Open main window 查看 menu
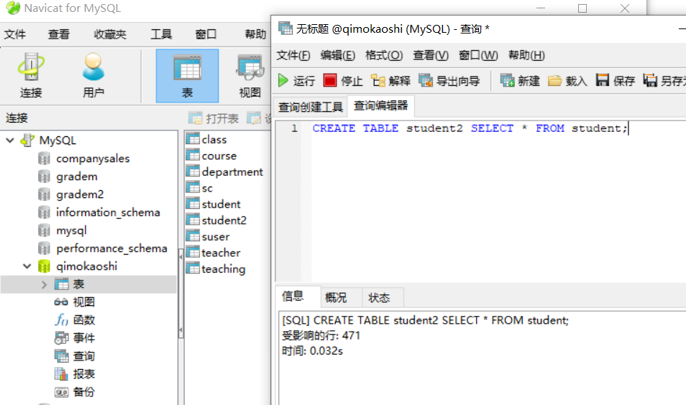 59,34
